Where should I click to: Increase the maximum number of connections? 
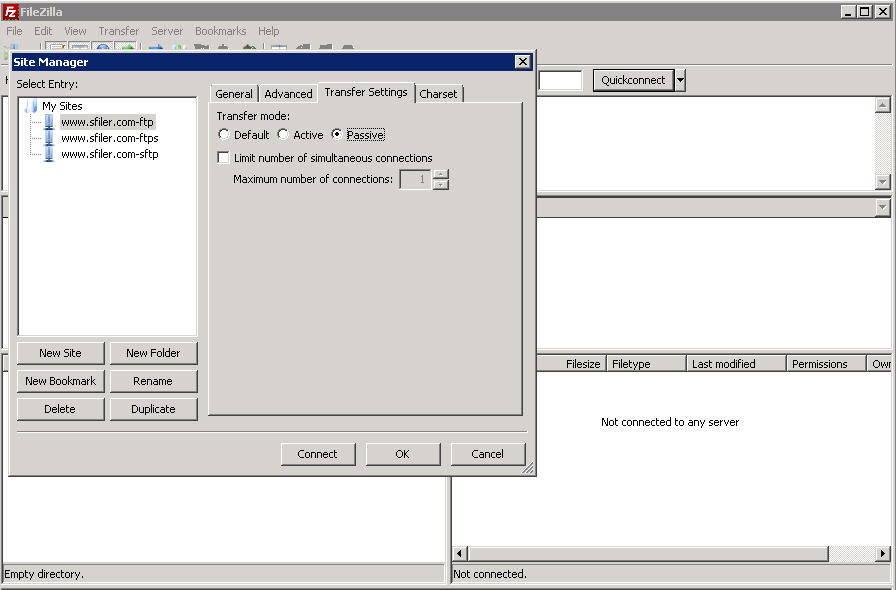441,174
